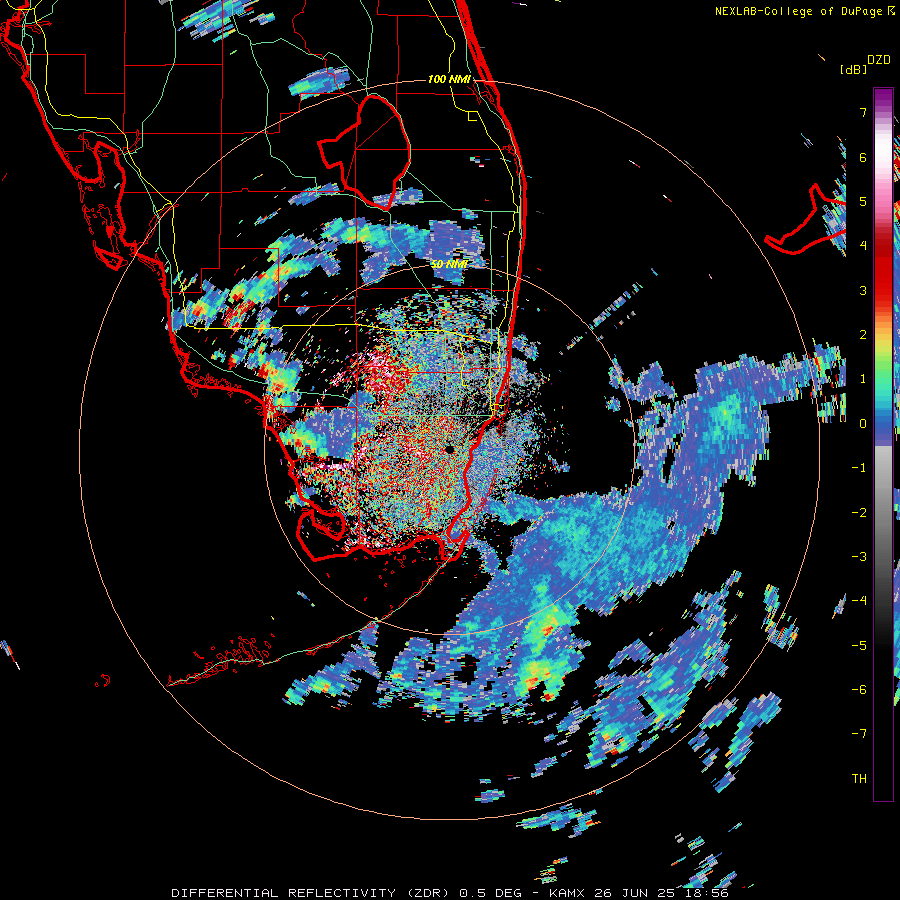Click the 6 value on color scale

(x=863, y=157)
